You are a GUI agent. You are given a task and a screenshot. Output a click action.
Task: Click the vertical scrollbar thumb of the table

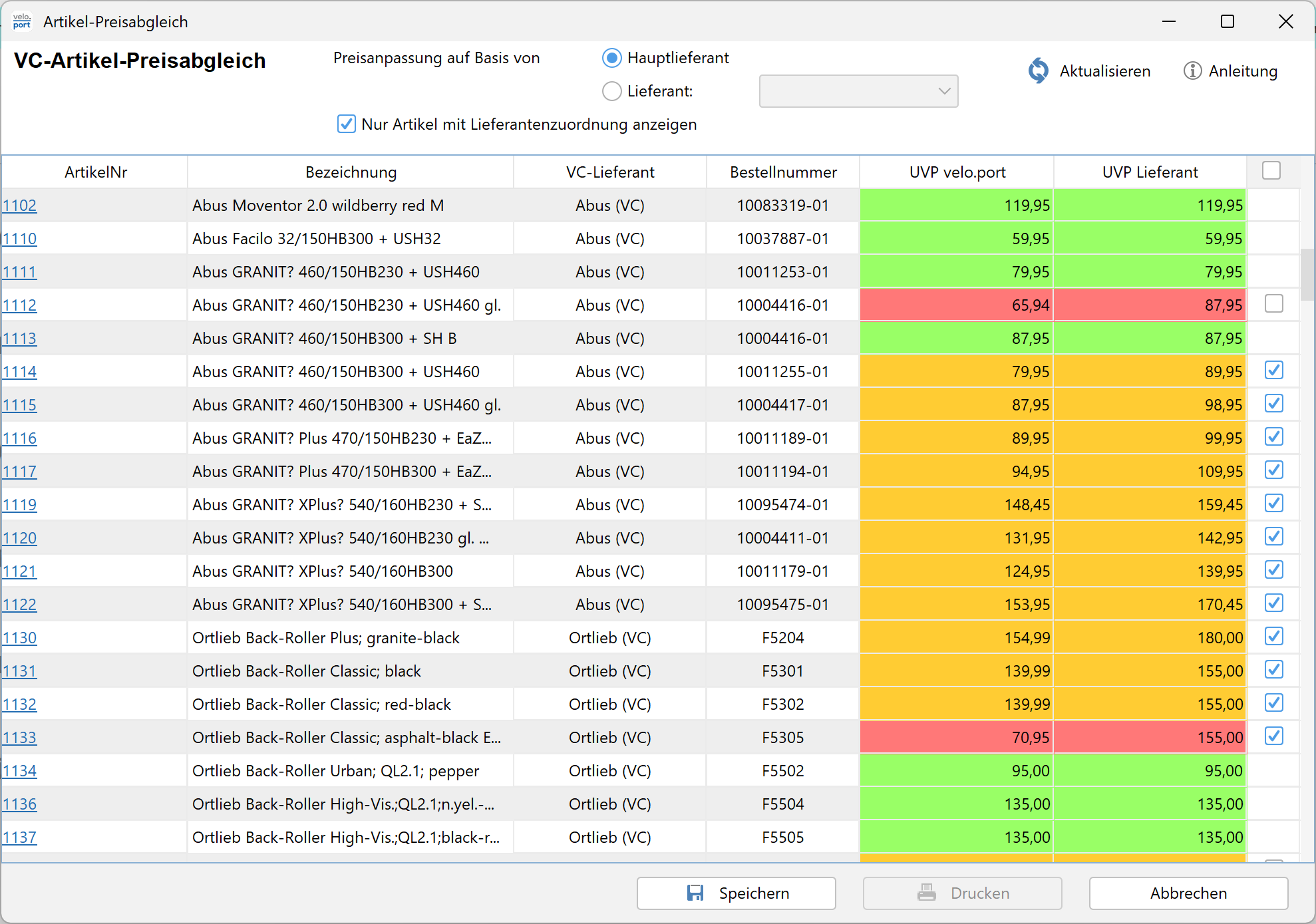point(1307,274)
